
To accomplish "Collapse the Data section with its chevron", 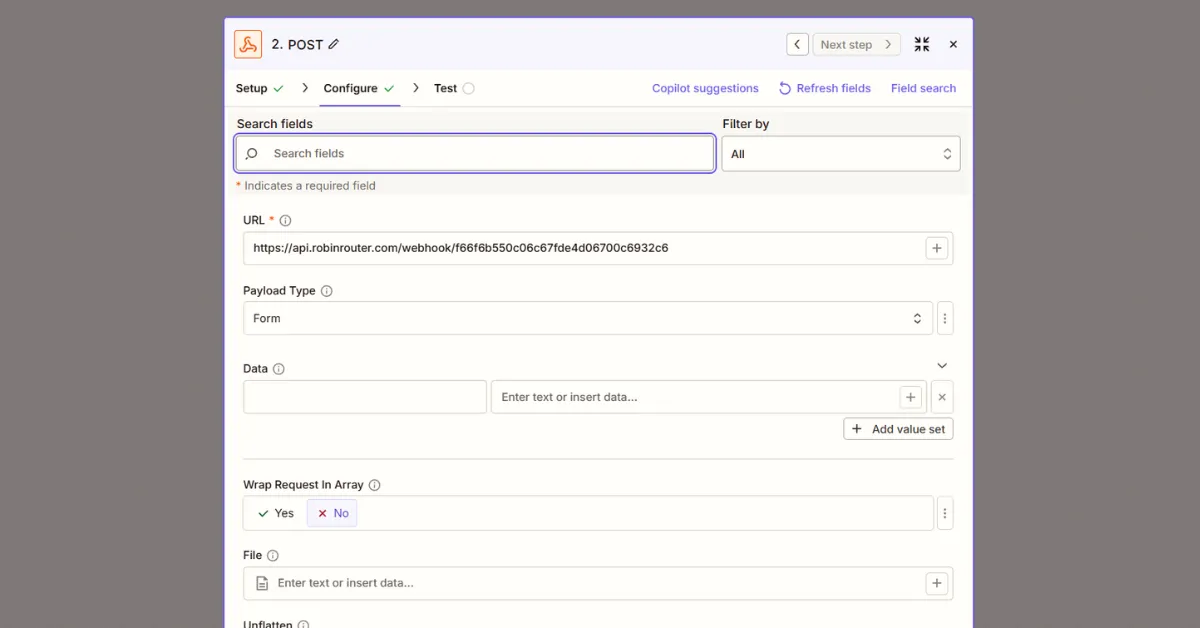I will (x=941, y=365).
